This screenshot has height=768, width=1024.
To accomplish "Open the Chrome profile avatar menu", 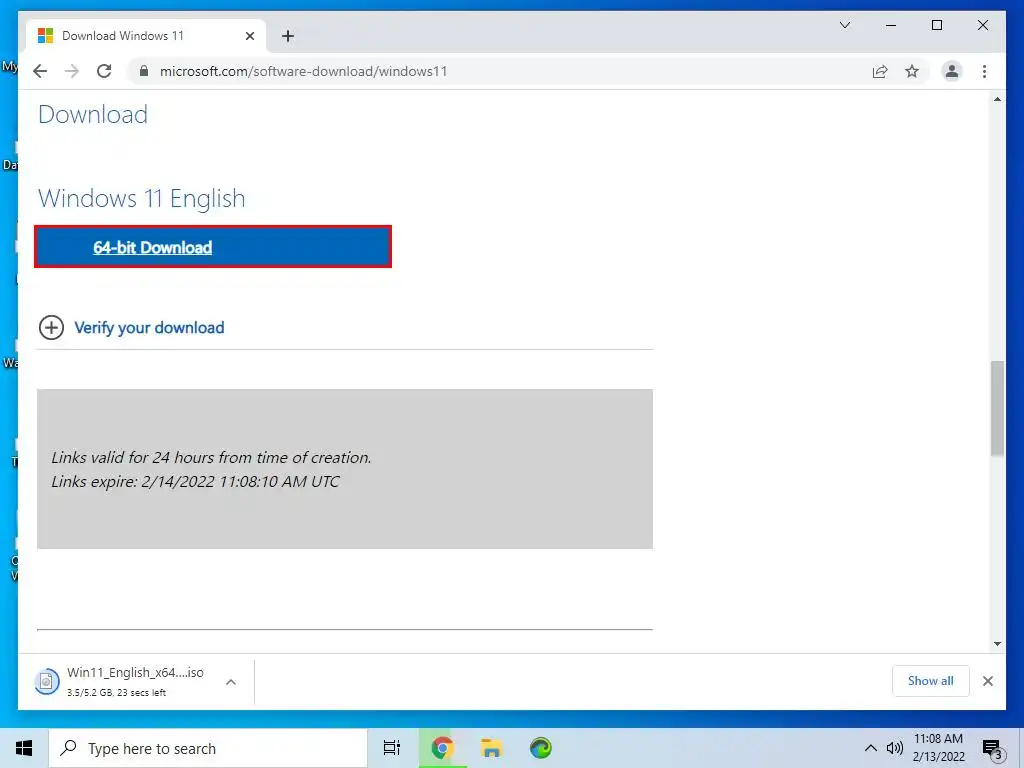I will 952,71.
